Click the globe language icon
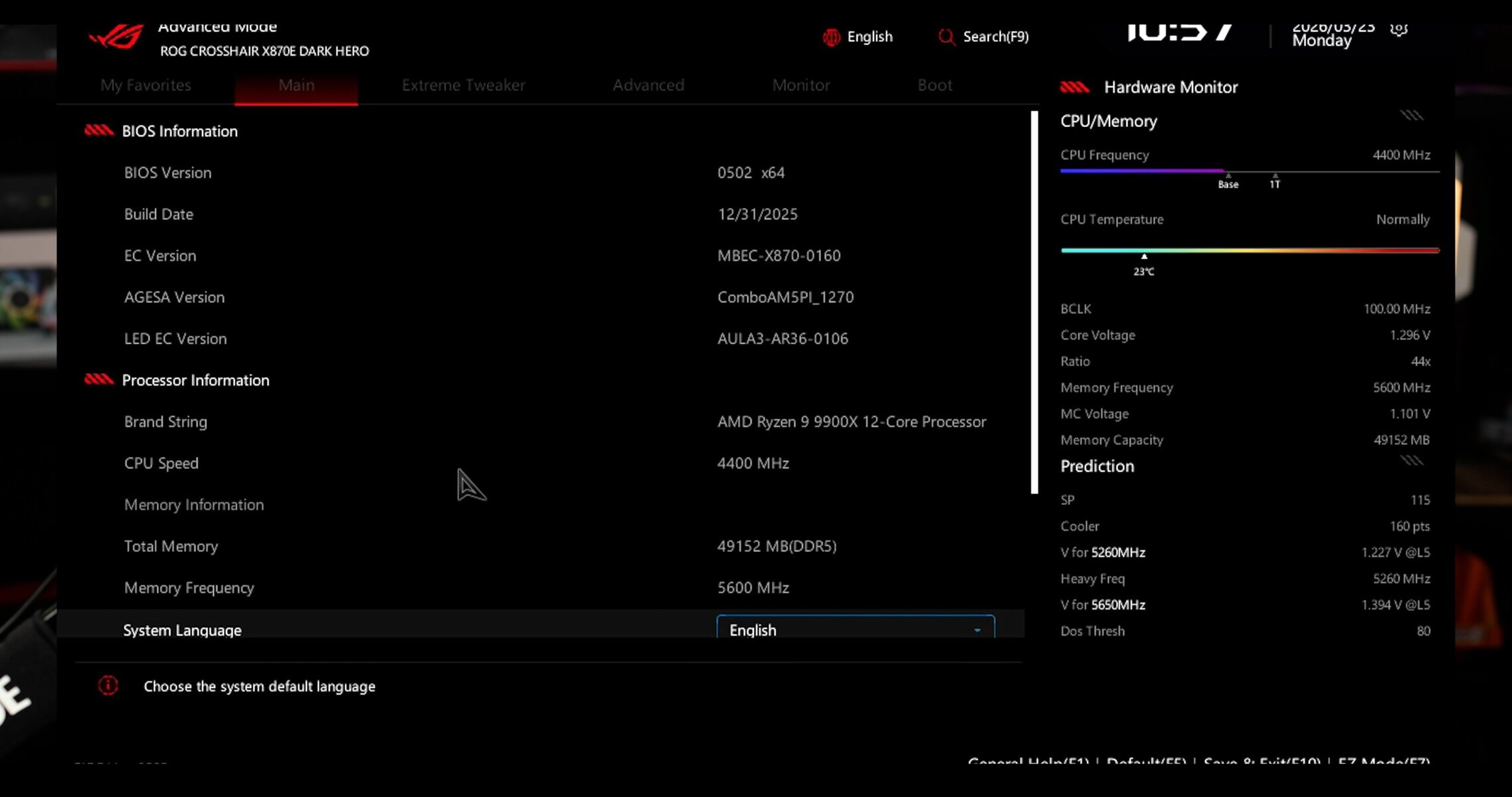Image resolution: width=1512 pixels, height=797 pixels. click(831, 37)
